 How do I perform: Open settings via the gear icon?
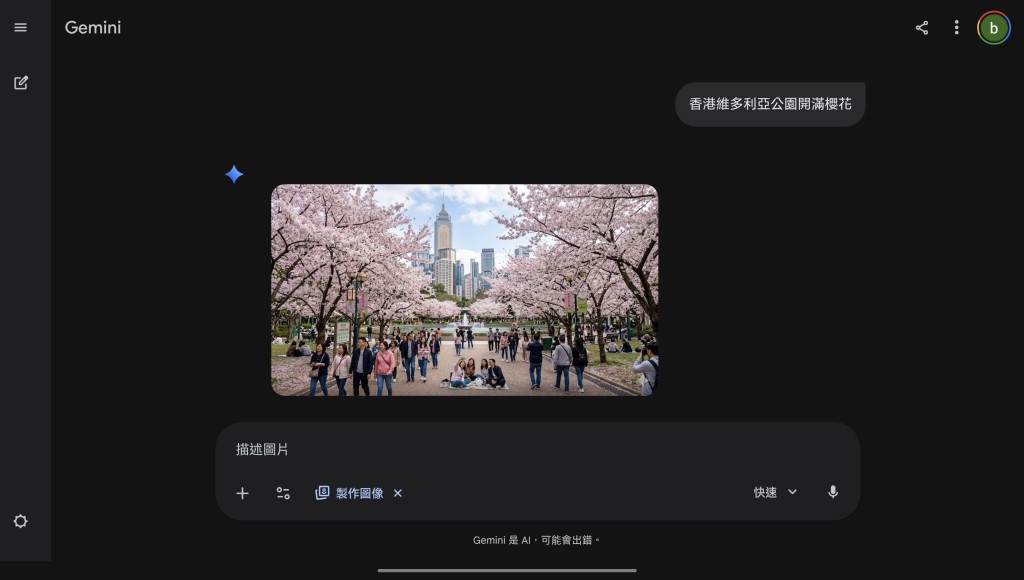(x=20, y=521)
